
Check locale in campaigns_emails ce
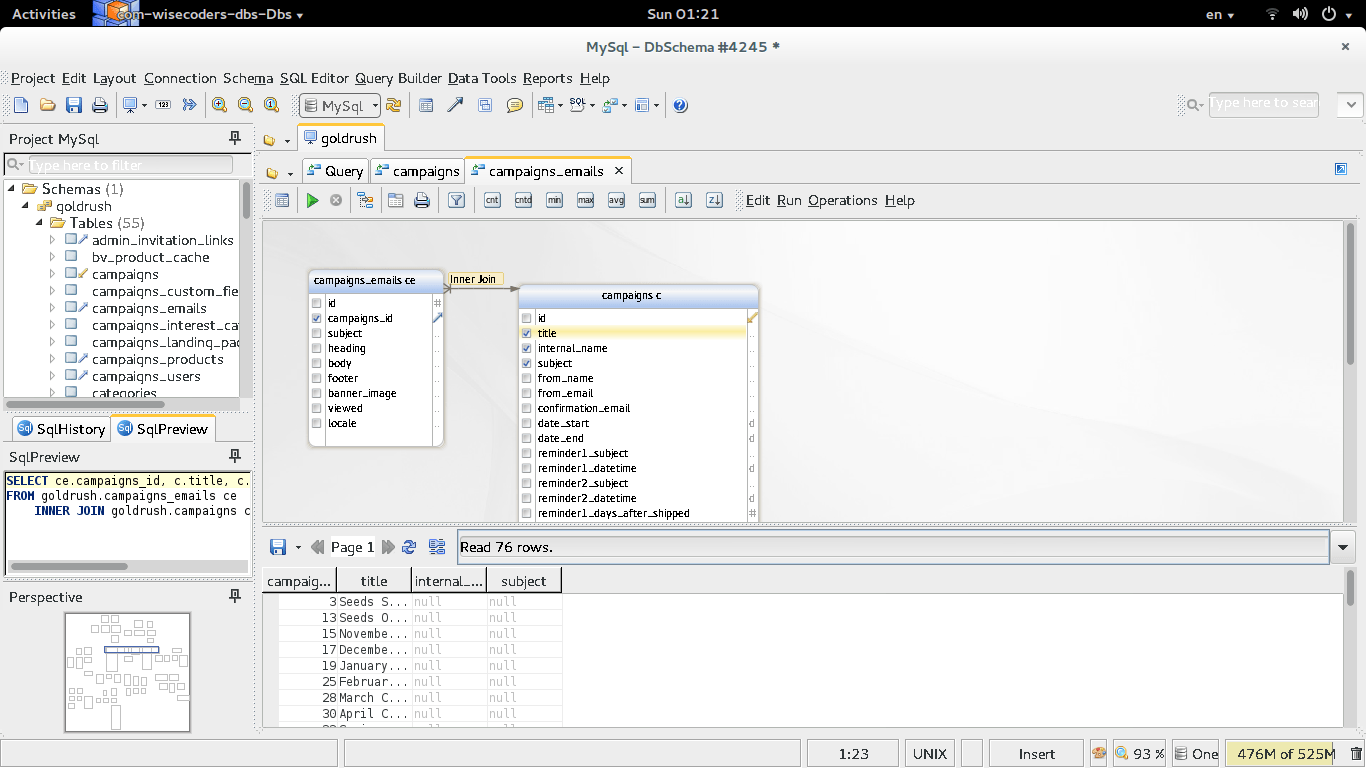coord(317,423)
